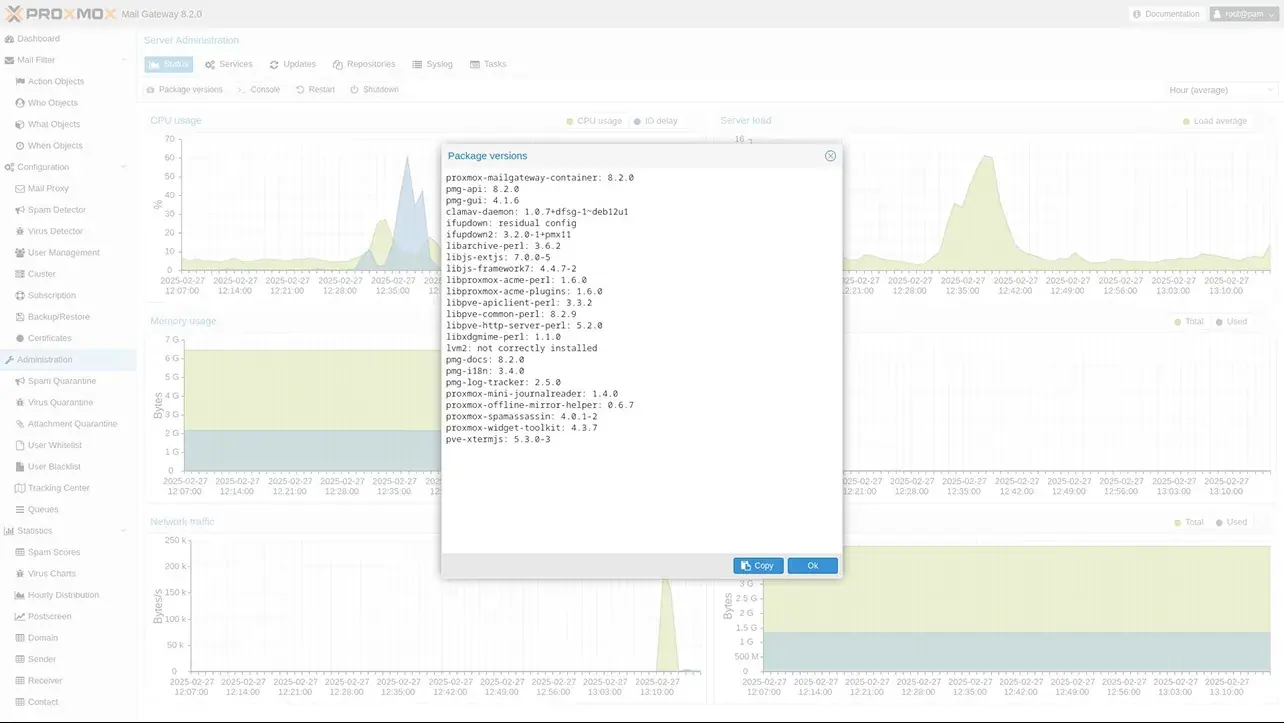Open the Domain statistics item
The image size is (1284, 723).
[68, 638]
